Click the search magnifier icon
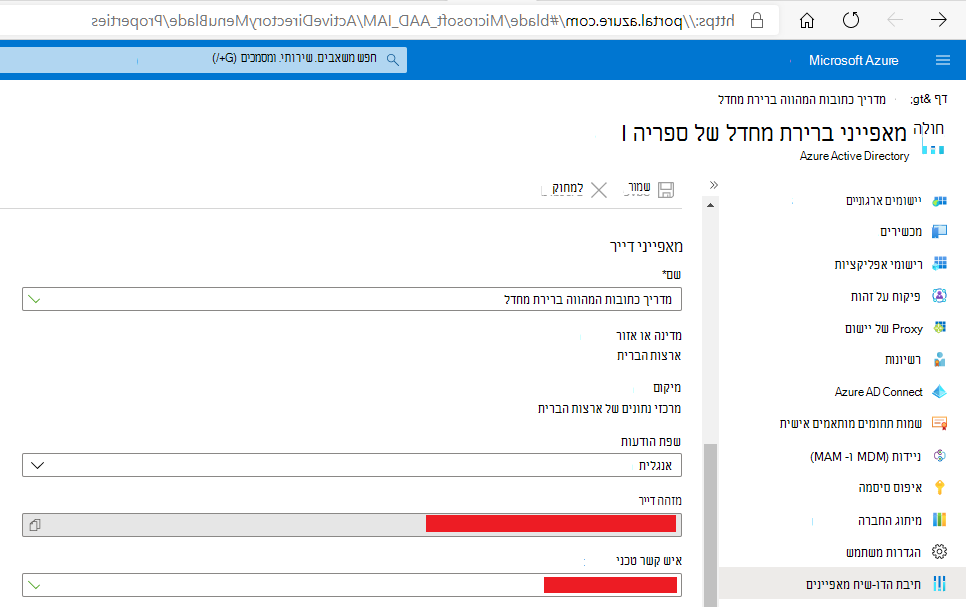966x607 pixels. [x=392, y=60]
